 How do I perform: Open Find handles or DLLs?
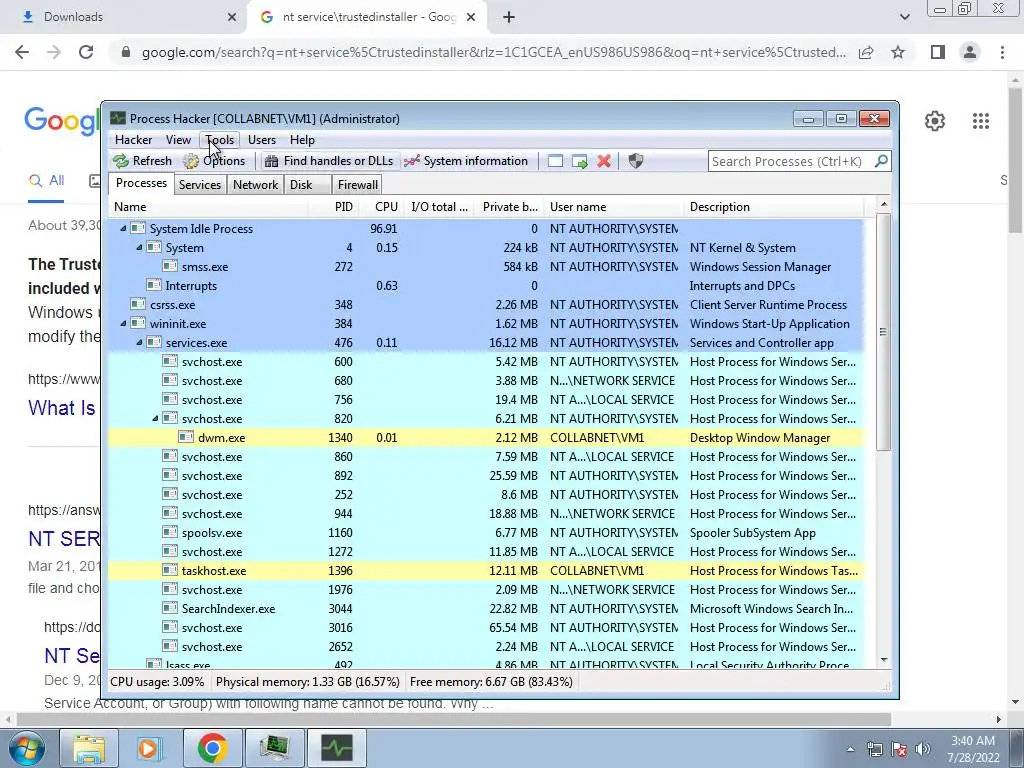coord(329,161)
